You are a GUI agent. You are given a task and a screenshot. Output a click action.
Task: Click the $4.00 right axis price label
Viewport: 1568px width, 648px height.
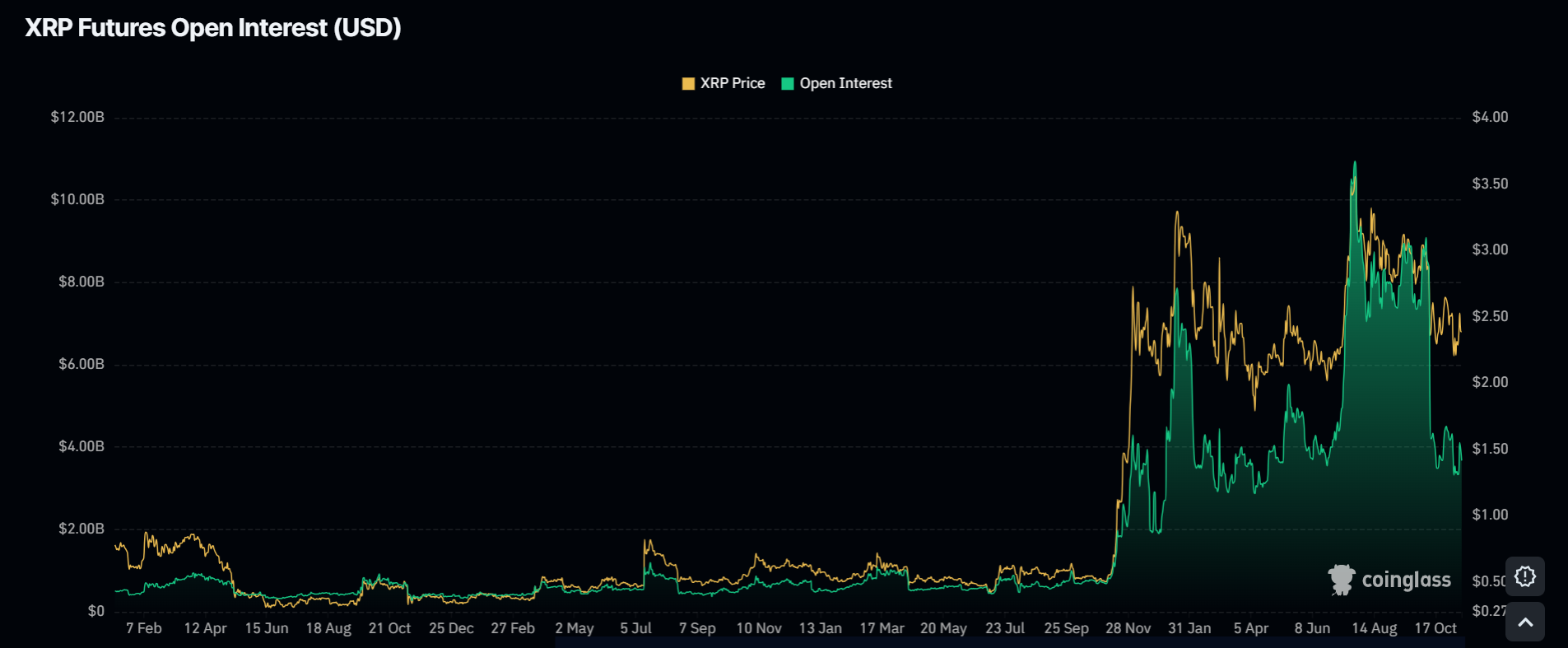[x=1490, y=117]
